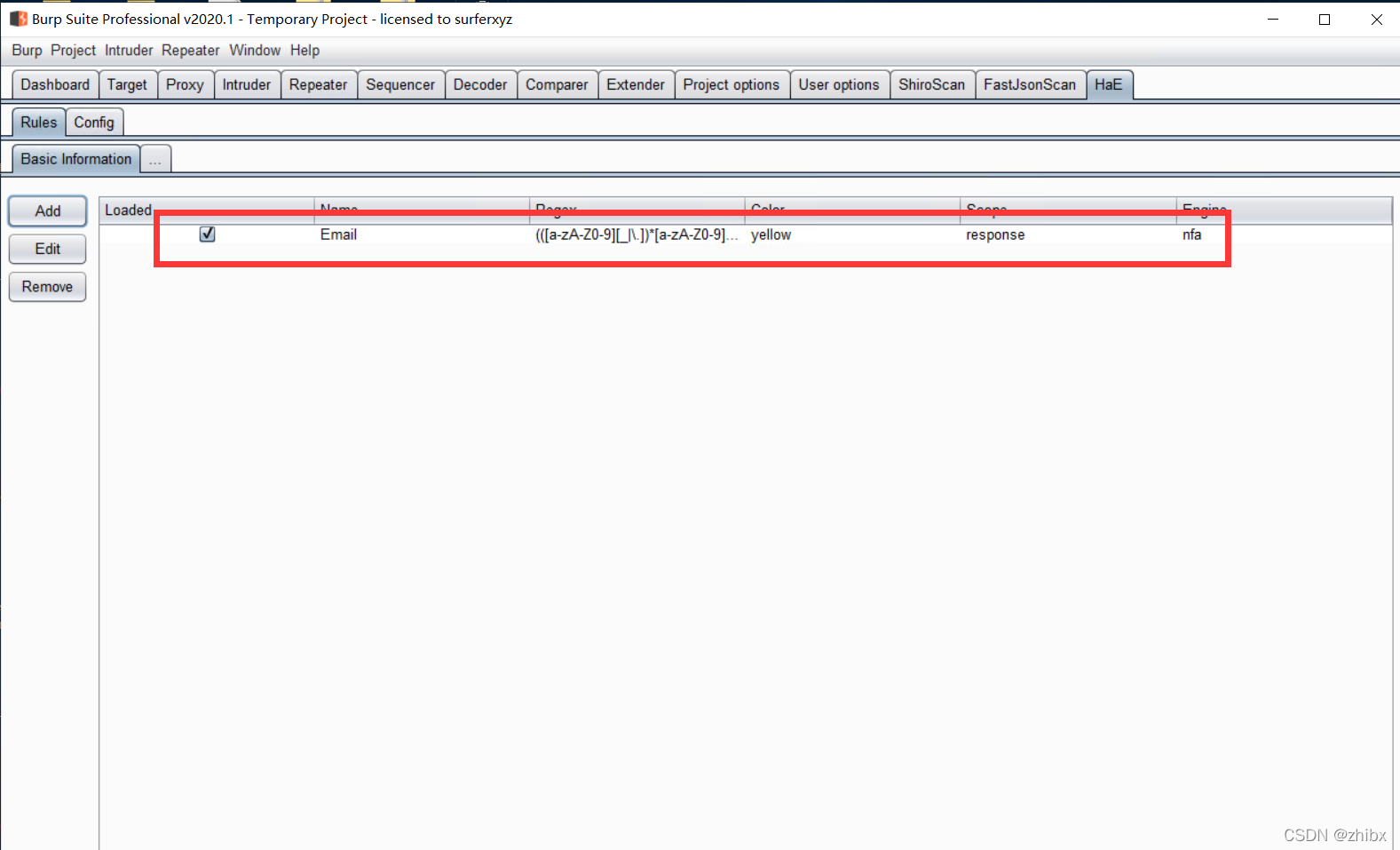Click the '...' tab to add rule group
Image resolution: width=1400 pixels, height=850 pixels.
pyautogui.click(x=155, y=160)
